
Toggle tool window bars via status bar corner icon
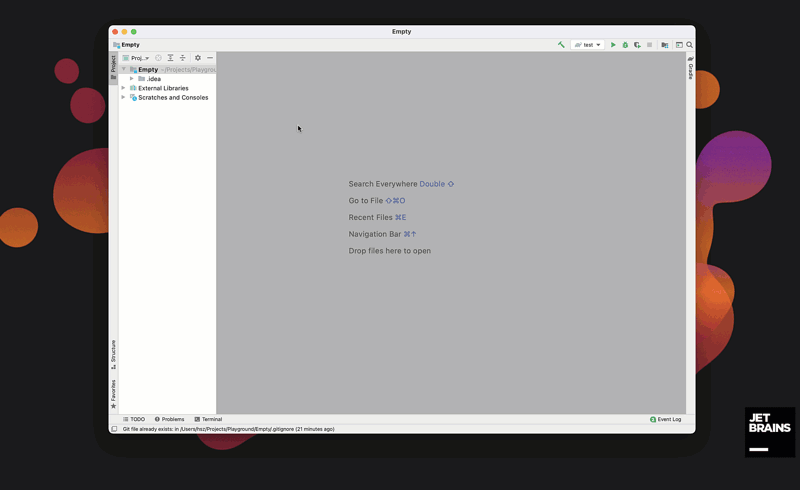point(114,429)
